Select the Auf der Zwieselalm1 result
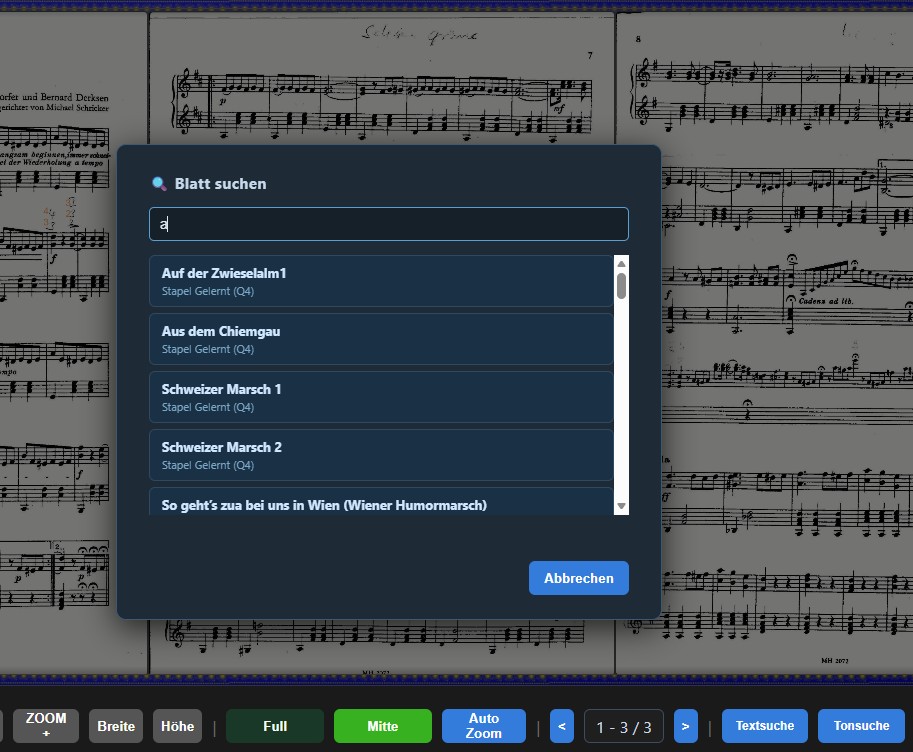This screenshot has height=752, width=913. tap(381, 281)
